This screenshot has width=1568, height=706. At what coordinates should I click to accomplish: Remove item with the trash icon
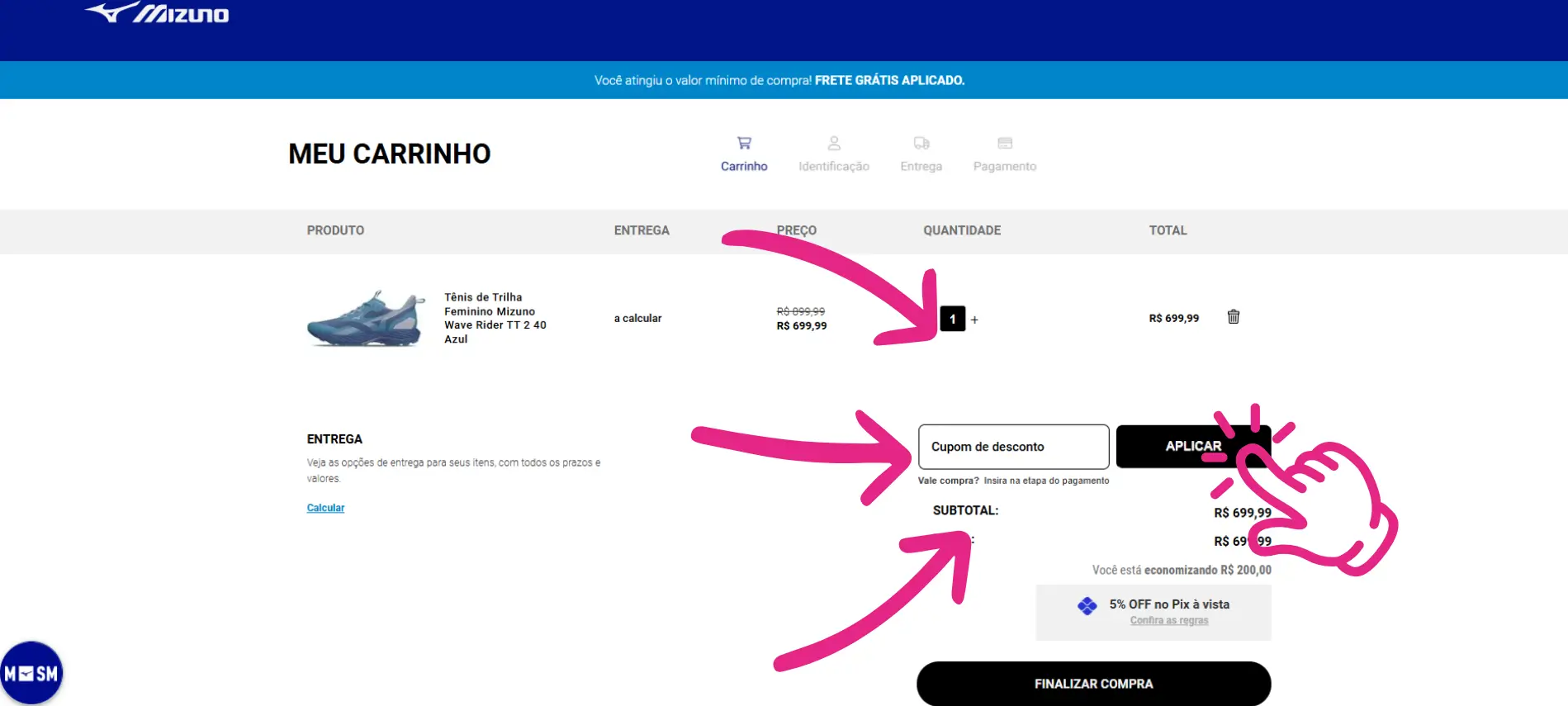coord(1234,317)
